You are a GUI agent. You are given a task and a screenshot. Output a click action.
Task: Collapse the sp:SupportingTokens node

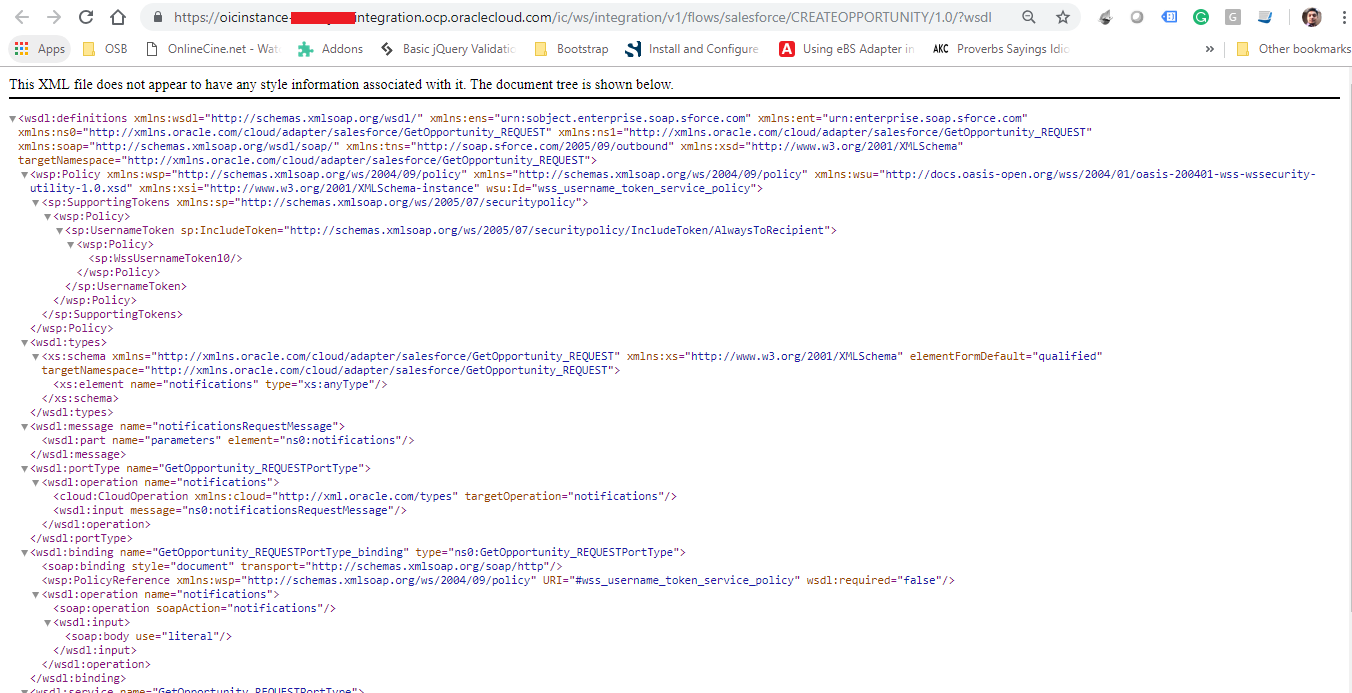pyautogui.click(x=36, y=202)
